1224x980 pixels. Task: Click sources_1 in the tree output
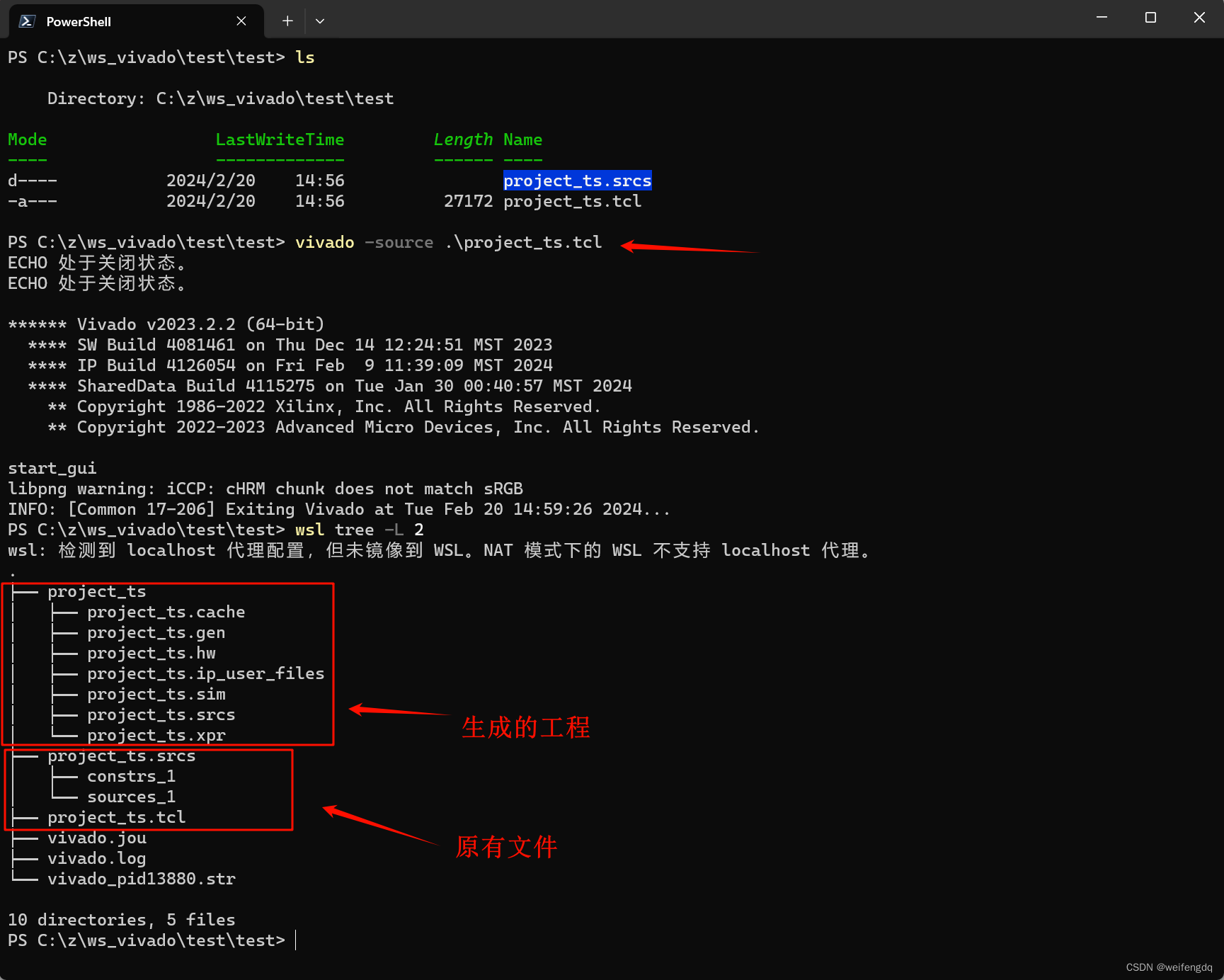132,797
